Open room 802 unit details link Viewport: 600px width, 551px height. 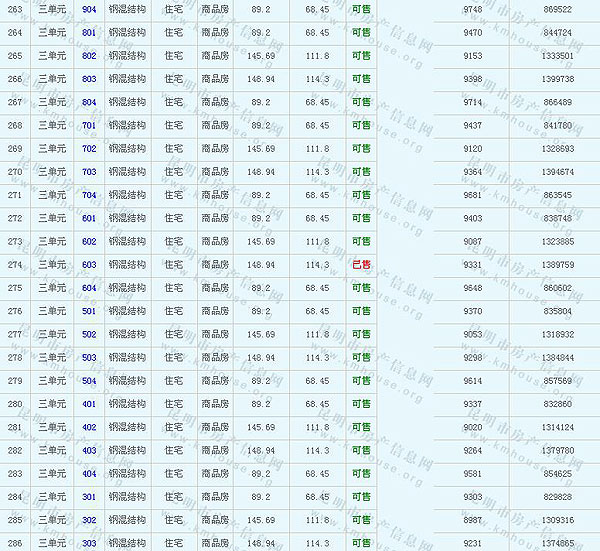point(89,55)
